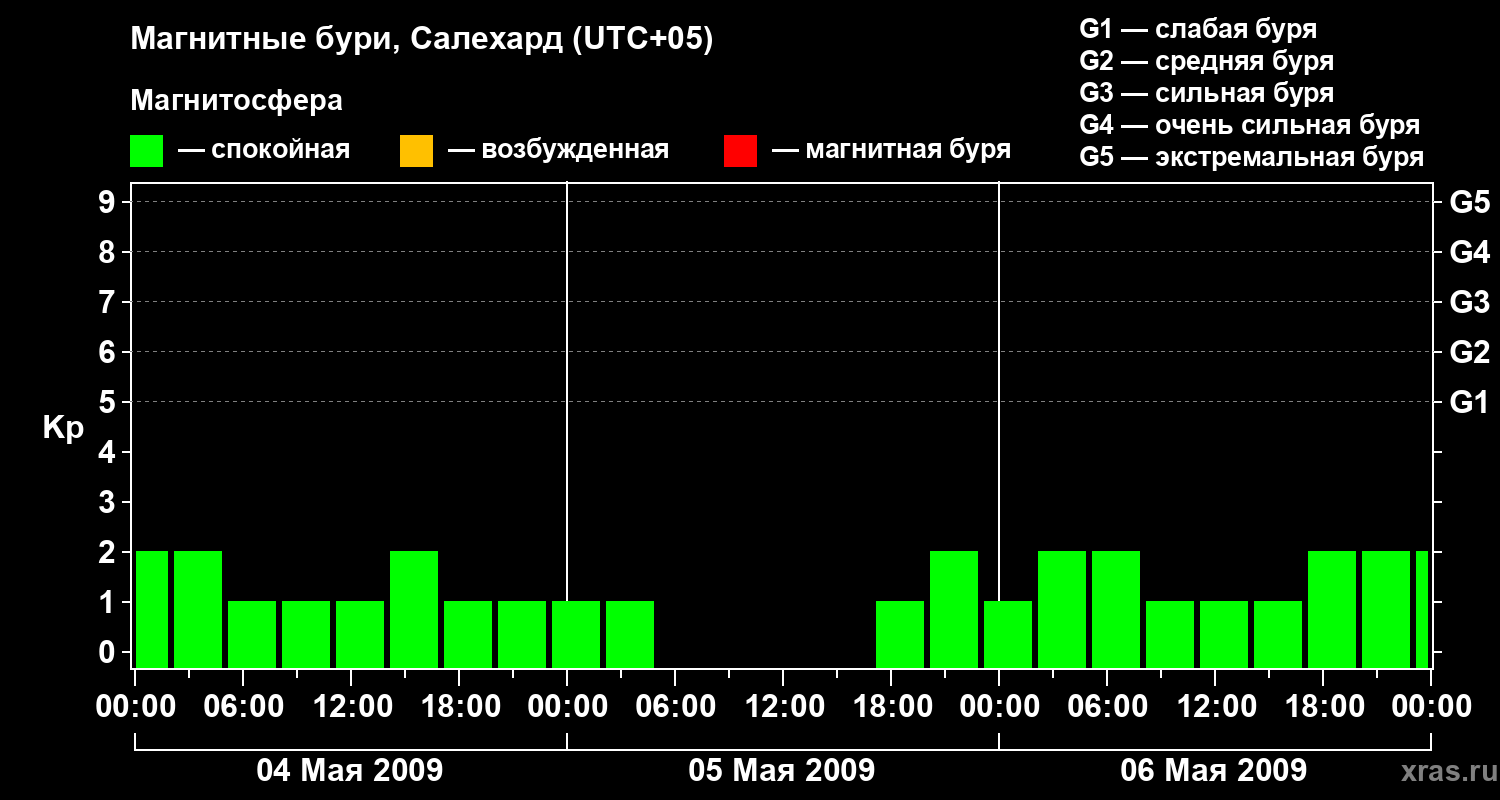Click the green спокойная legend swatch

click(146, 151)
